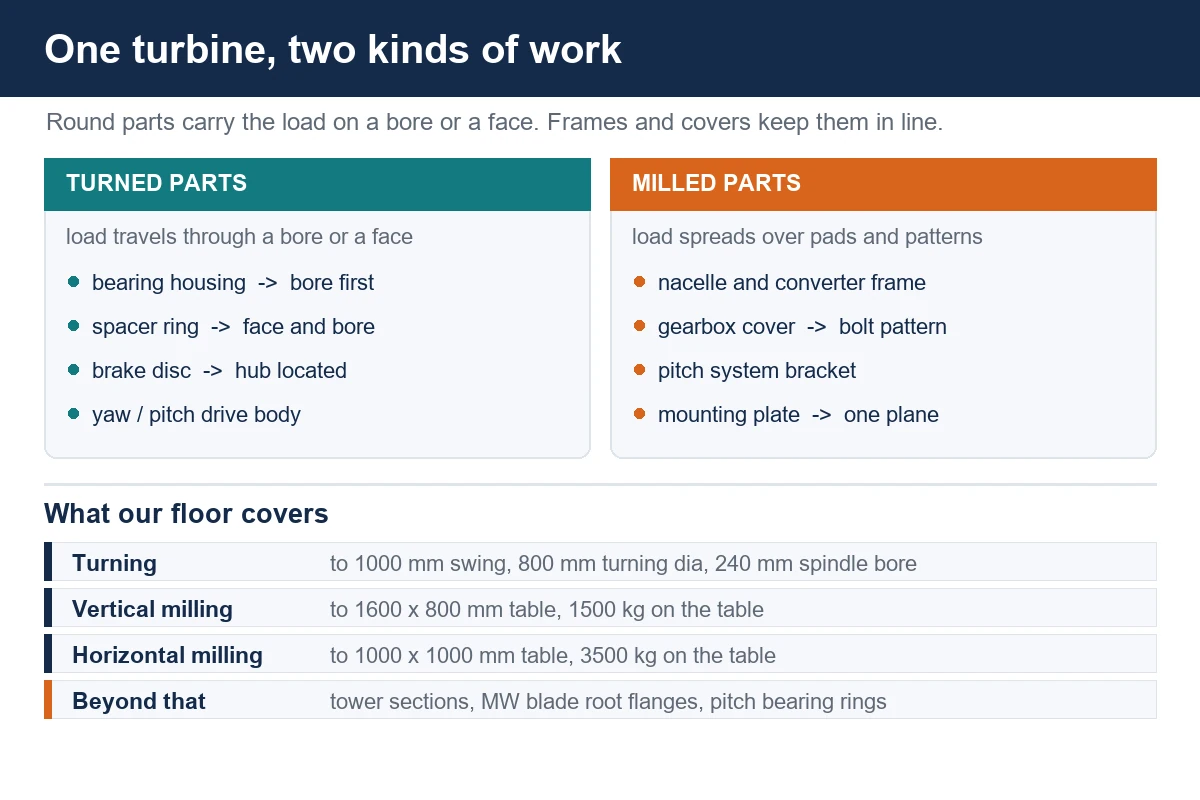This screenshot has height=800, width=1200.
Task: Click the "Turning" row label
Action: (114, 563)
